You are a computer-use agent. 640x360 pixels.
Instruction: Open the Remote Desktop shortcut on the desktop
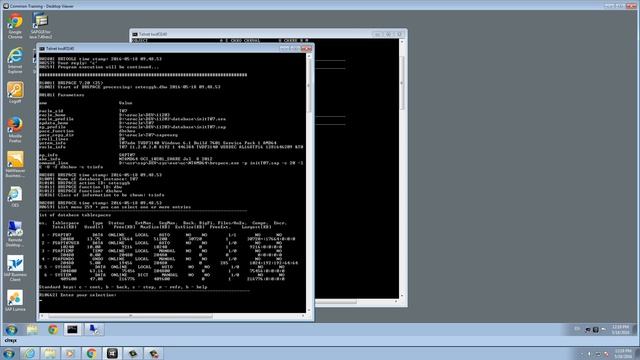15,233
